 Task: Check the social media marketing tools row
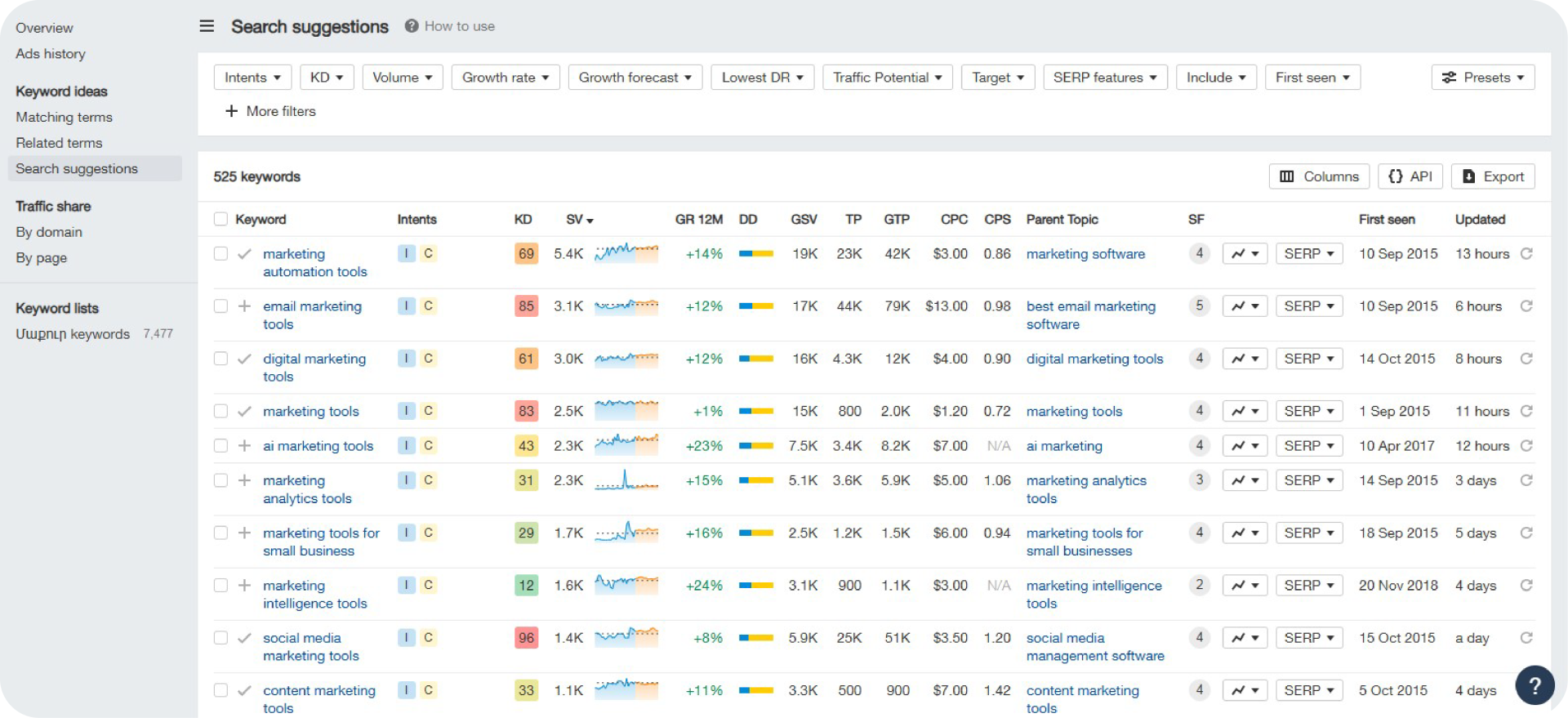click(x=220, y=638)
